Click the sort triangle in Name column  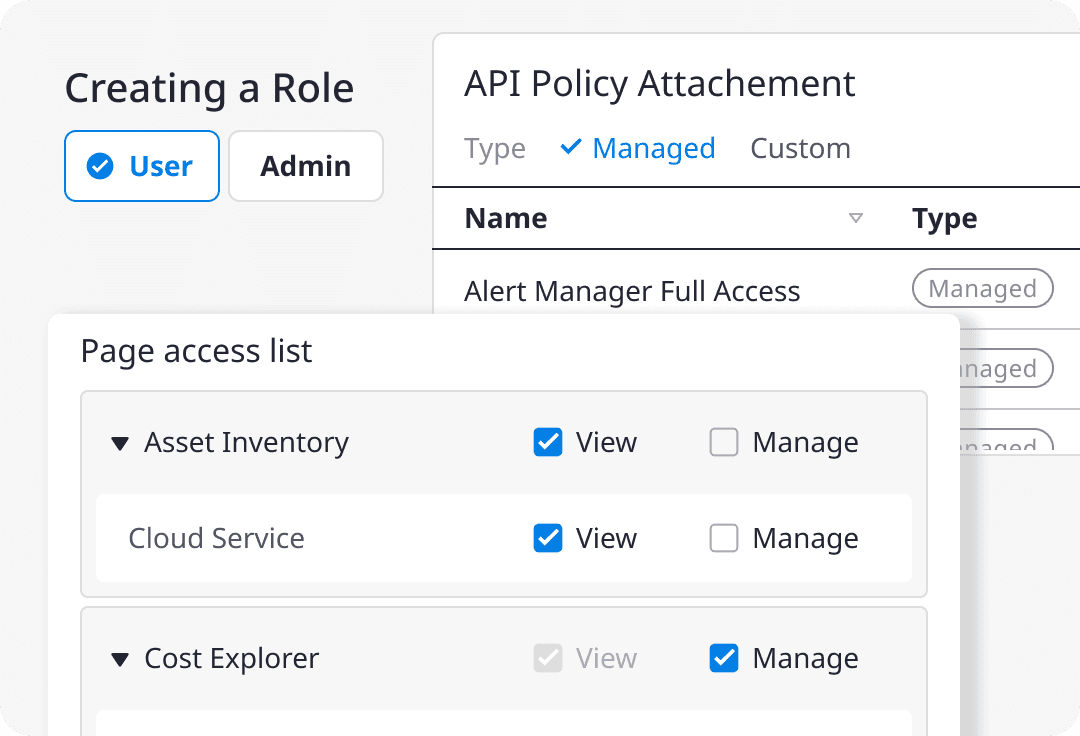click(855, 218)
